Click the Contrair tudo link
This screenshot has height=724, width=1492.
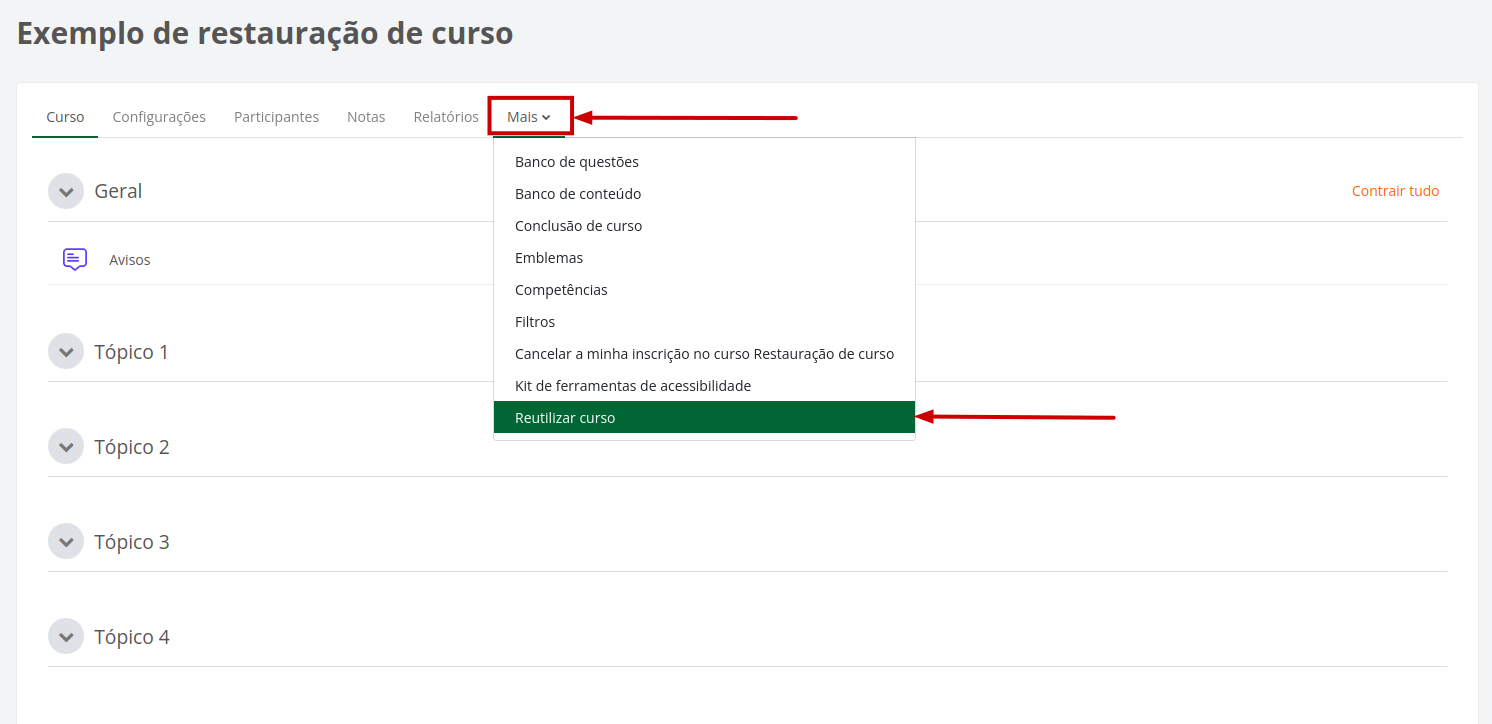[1395, 190]
